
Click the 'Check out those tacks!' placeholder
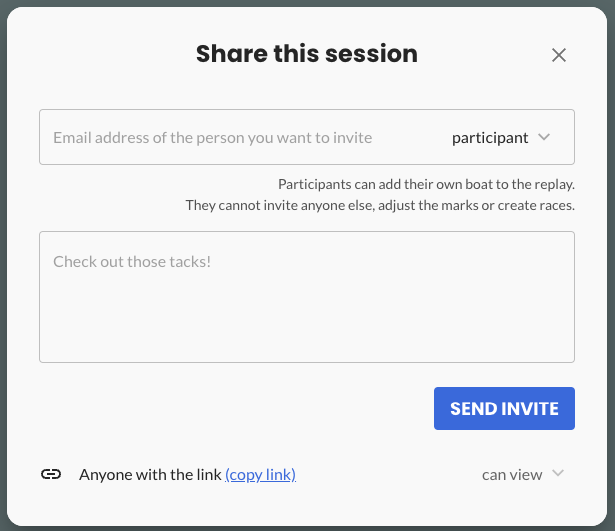coord(132,262)
